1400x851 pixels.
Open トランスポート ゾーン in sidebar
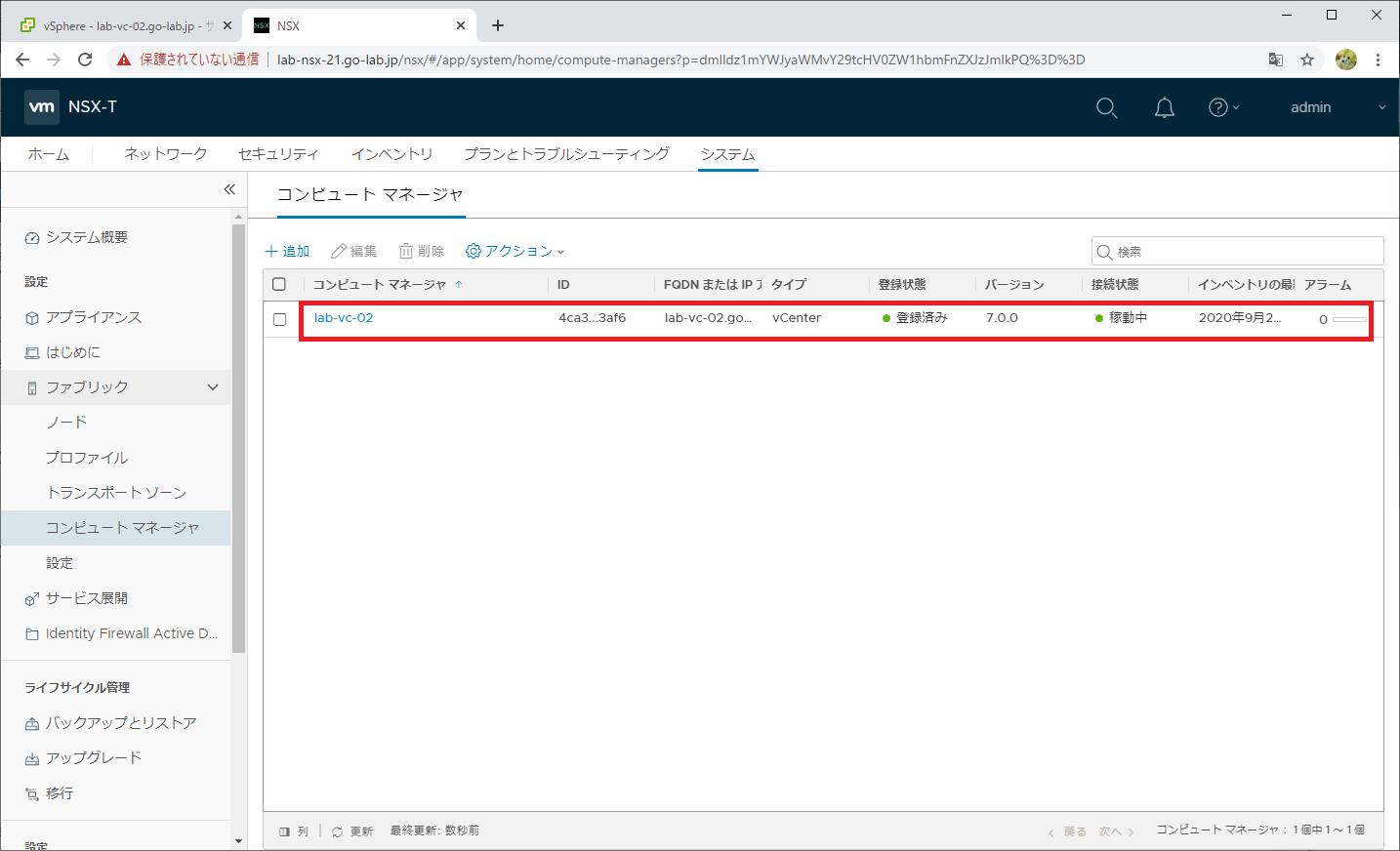116,493
